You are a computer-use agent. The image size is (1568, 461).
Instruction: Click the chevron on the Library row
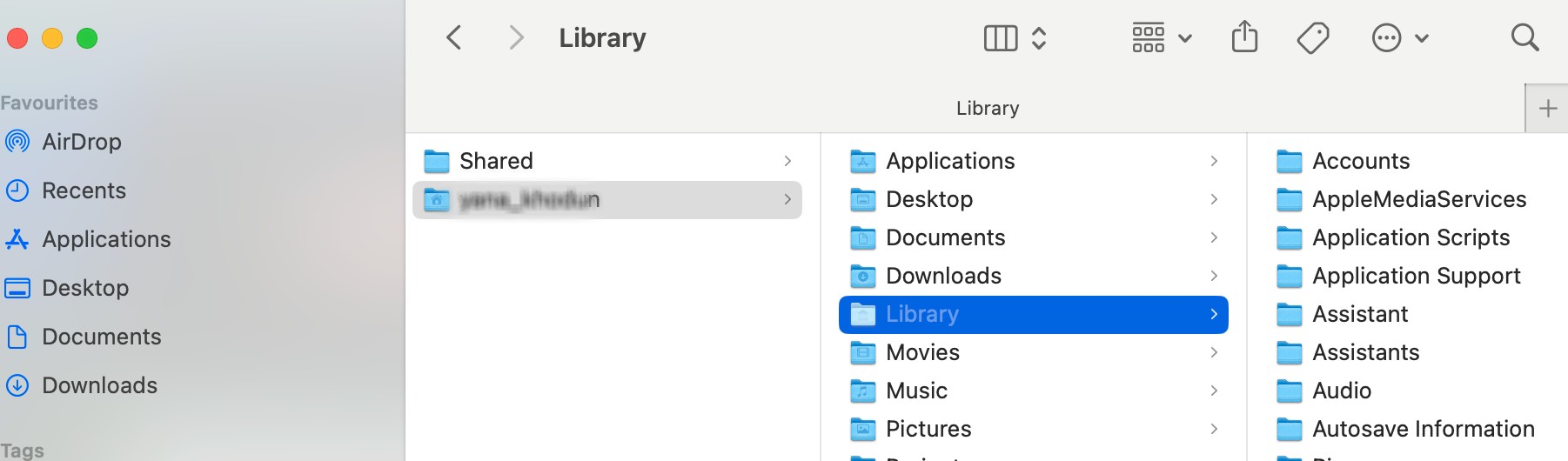point(1214,314)
